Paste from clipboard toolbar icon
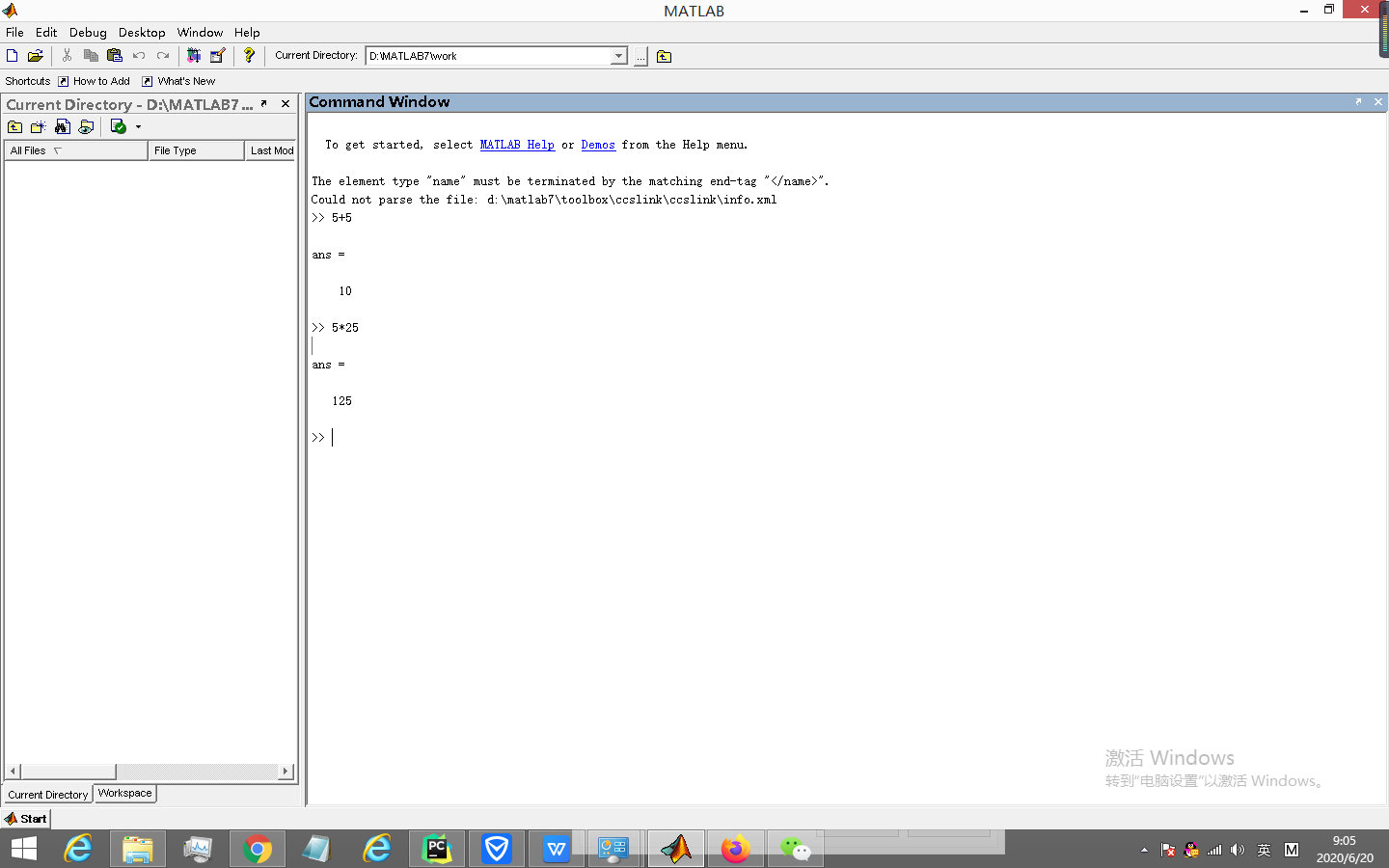 tap(115, 56)
